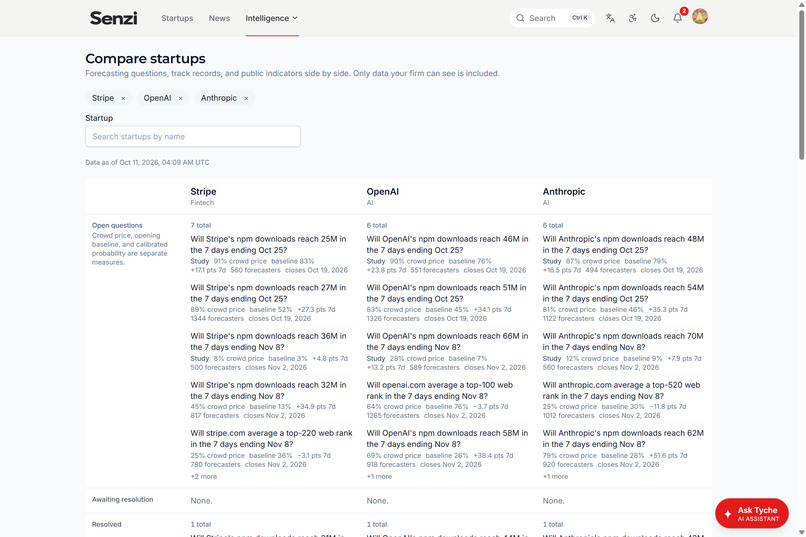Open Anthropic npm downloads reach 48M question
Viewport: 806px width, 537px height.
coord(624,245)
